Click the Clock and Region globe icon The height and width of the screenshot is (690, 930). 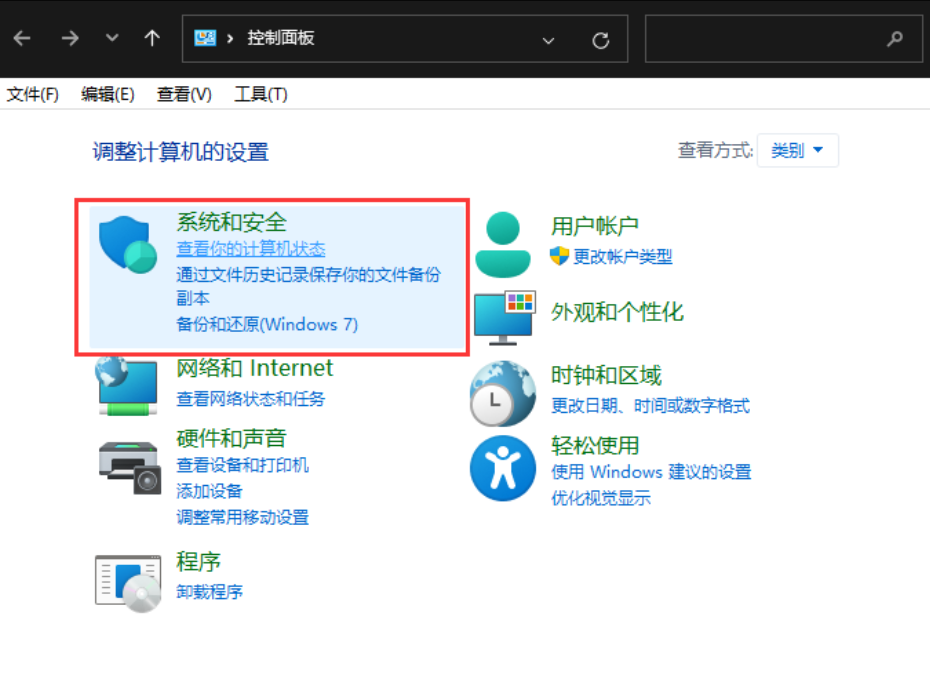(x=503, y=393)
